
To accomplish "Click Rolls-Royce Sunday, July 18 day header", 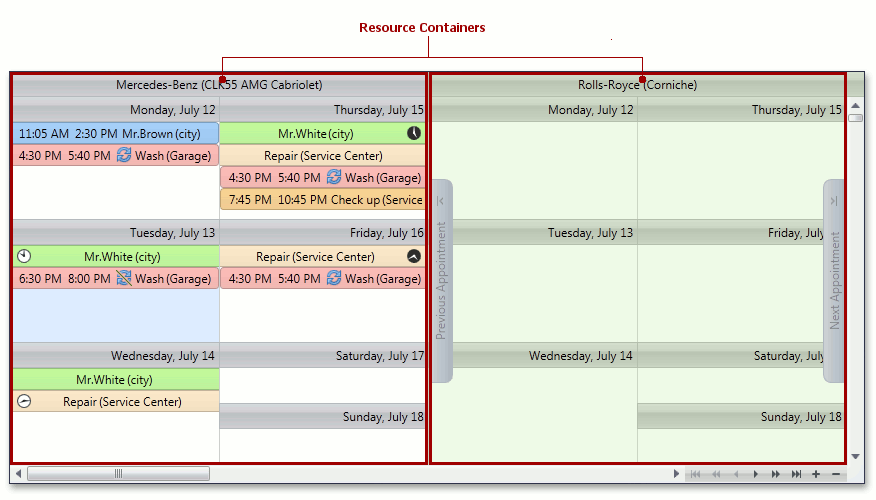I will (741, 417).
